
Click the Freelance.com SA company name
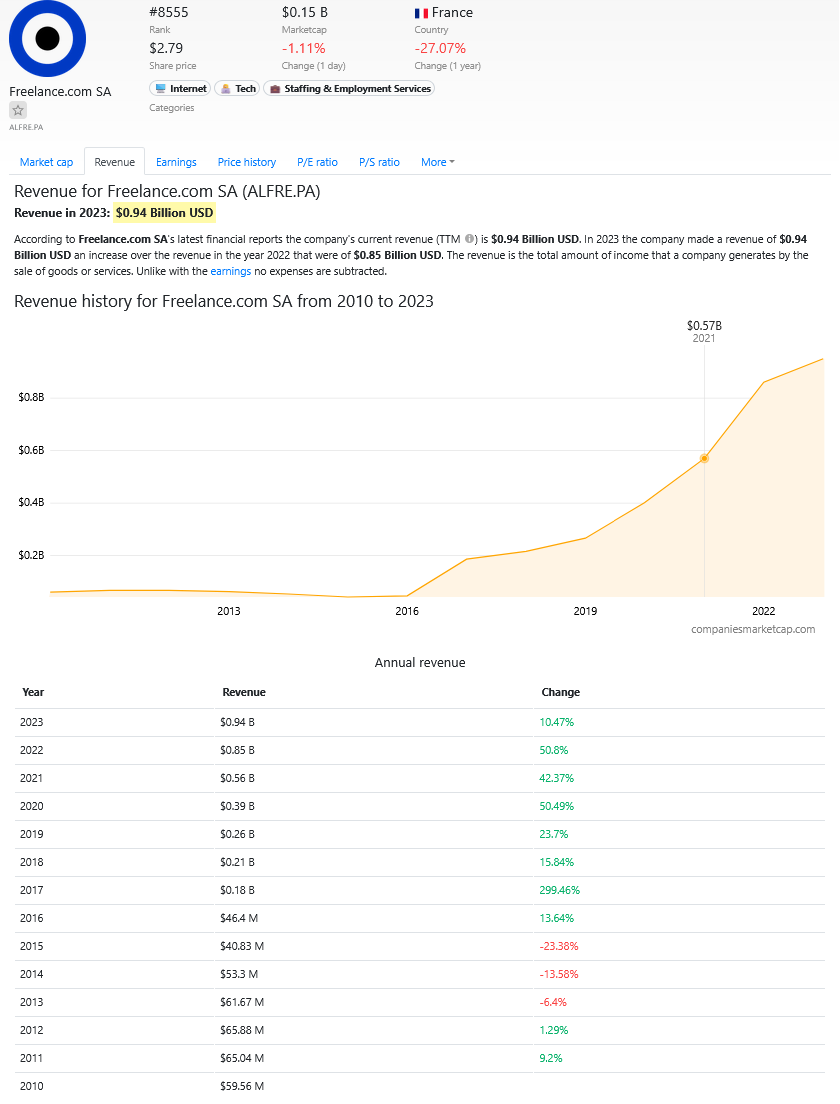[x=61, y=92]
